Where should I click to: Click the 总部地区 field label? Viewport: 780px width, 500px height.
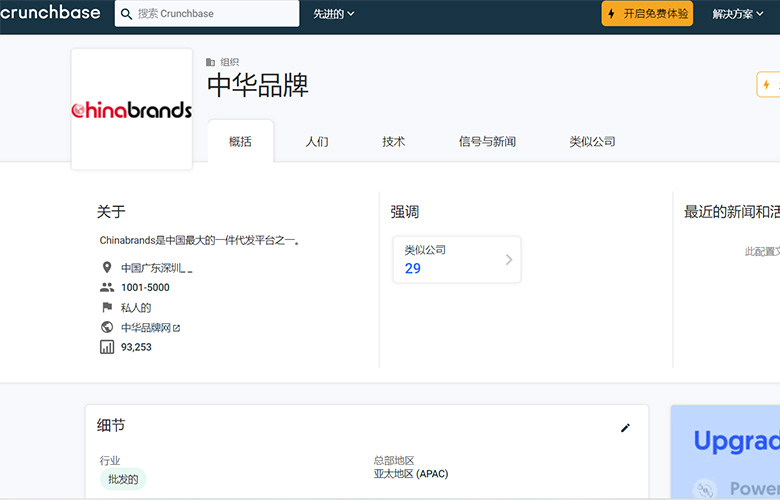394,461
